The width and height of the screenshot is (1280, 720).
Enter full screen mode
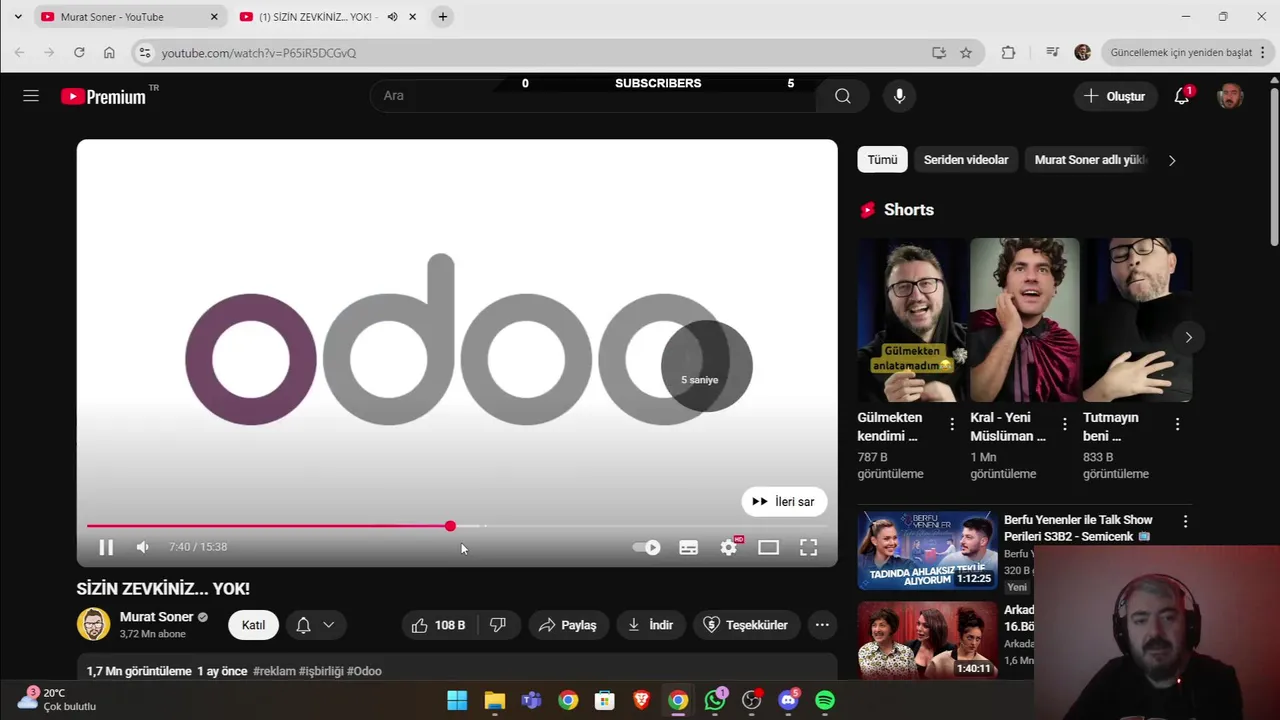tap(808, 547)
